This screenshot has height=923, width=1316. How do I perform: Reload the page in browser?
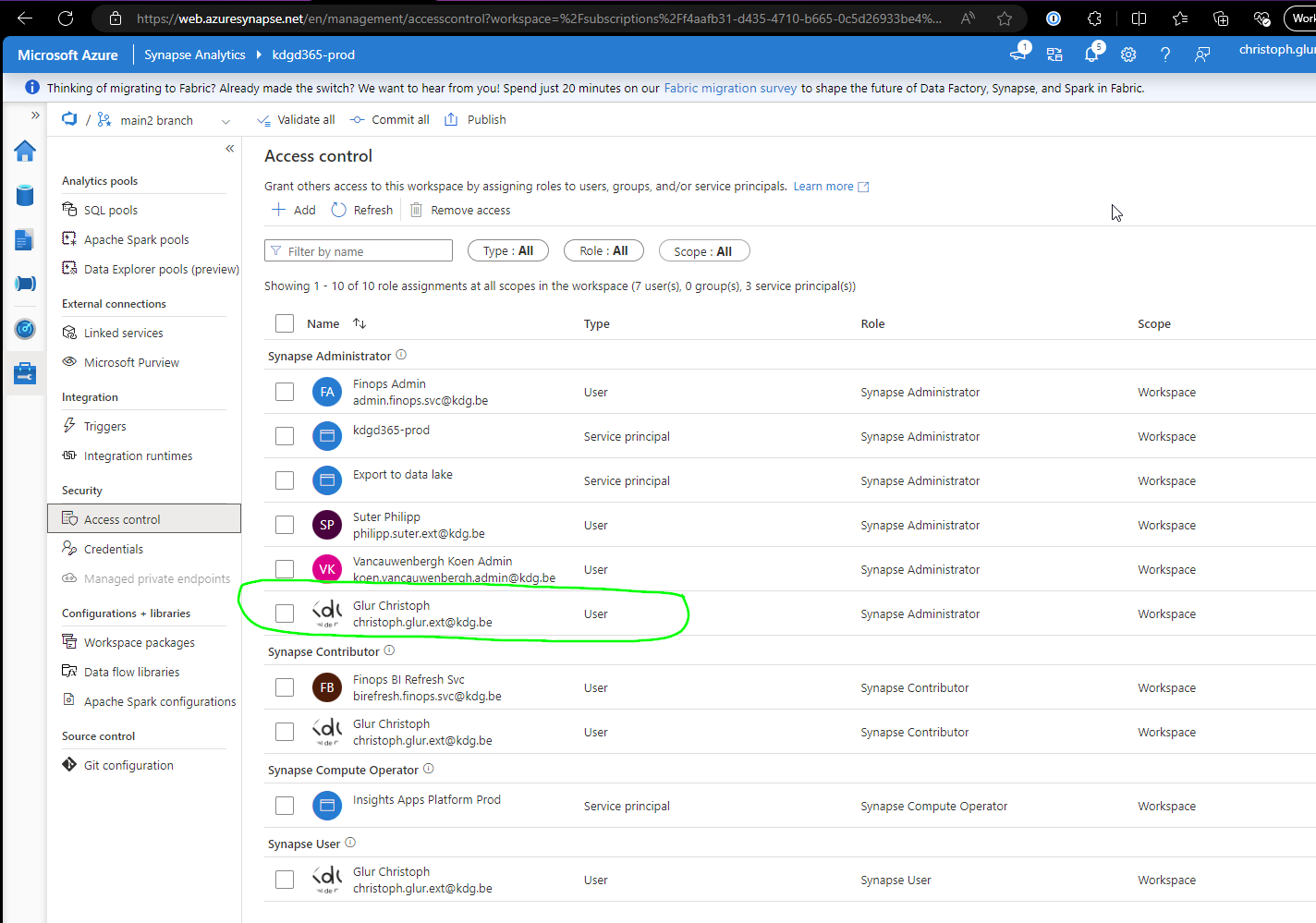[x=66, y=18]
